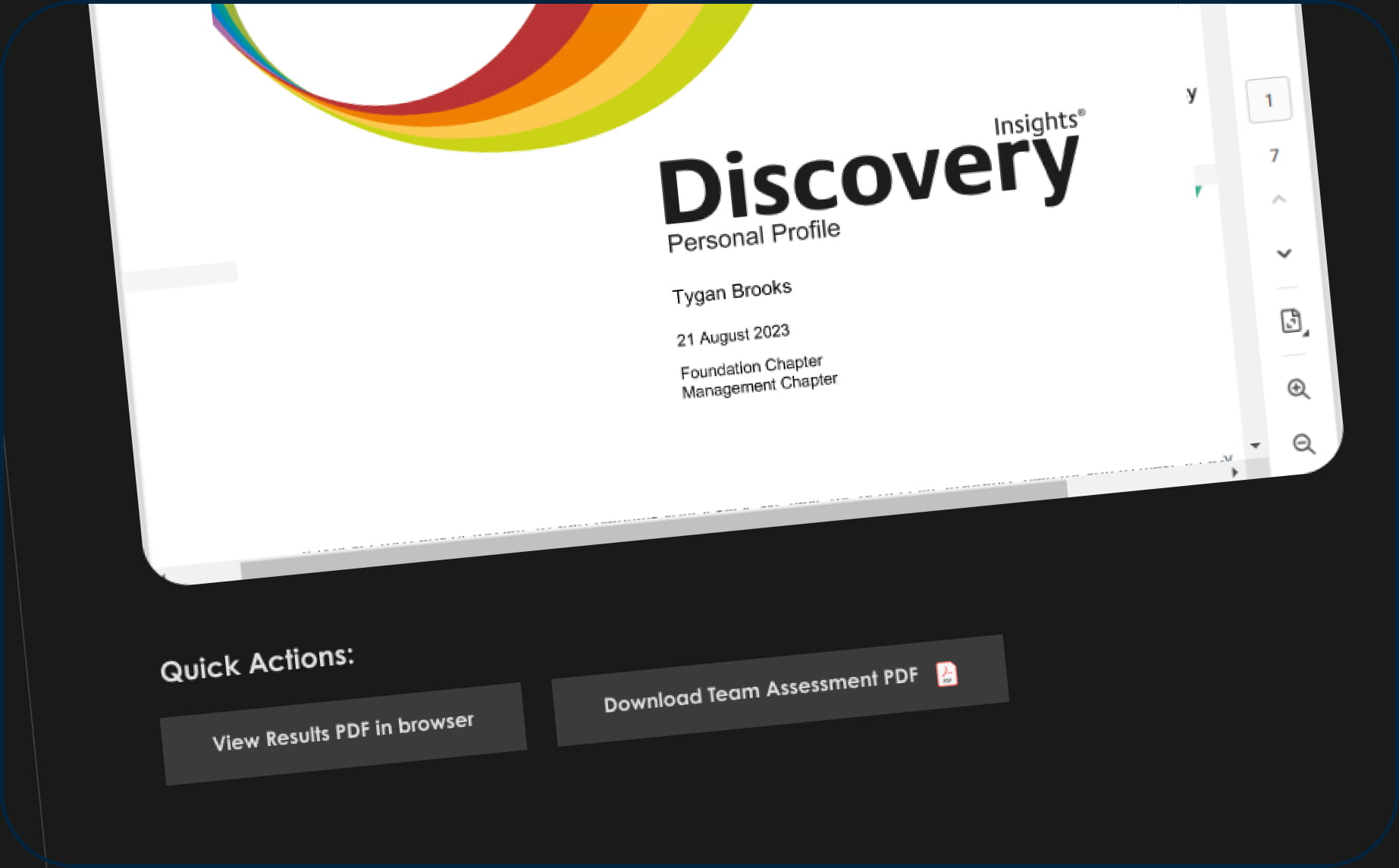Click the Insights logo text
This screenshot has height=868, width=1399.
1038,122
